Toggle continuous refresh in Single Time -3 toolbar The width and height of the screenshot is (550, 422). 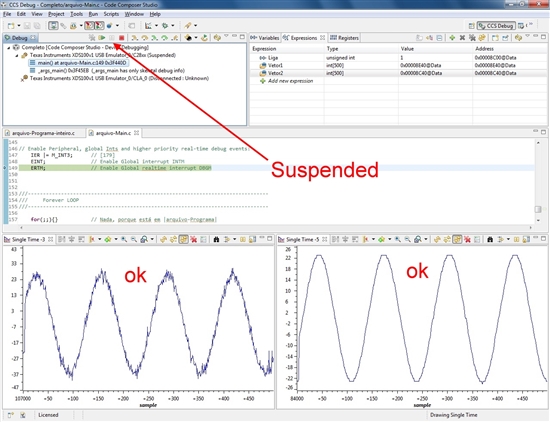click(x=183, y=240)
